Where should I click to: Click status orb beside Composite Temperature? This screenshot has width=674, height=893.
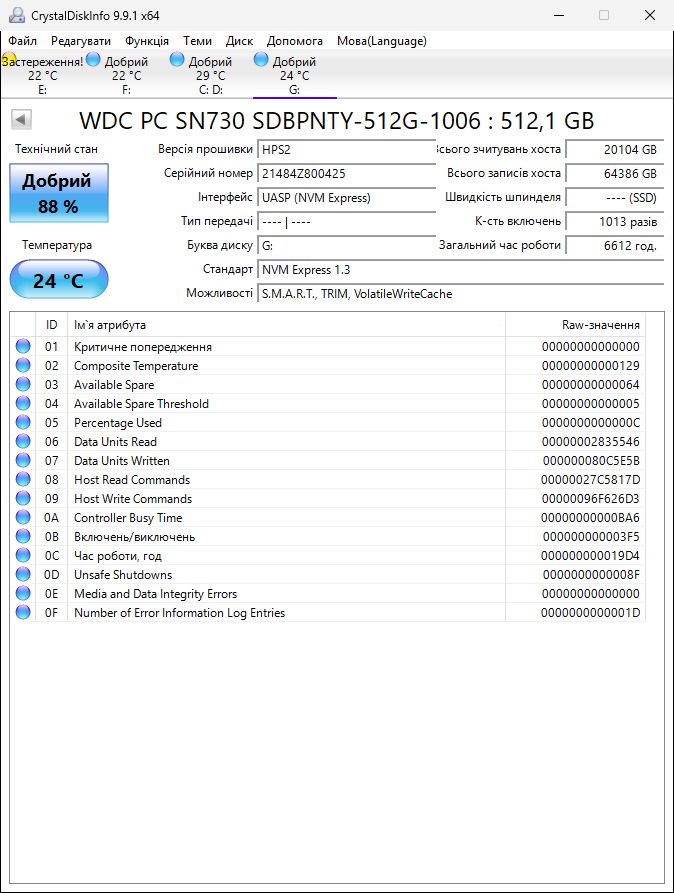[x=23, y=365]
